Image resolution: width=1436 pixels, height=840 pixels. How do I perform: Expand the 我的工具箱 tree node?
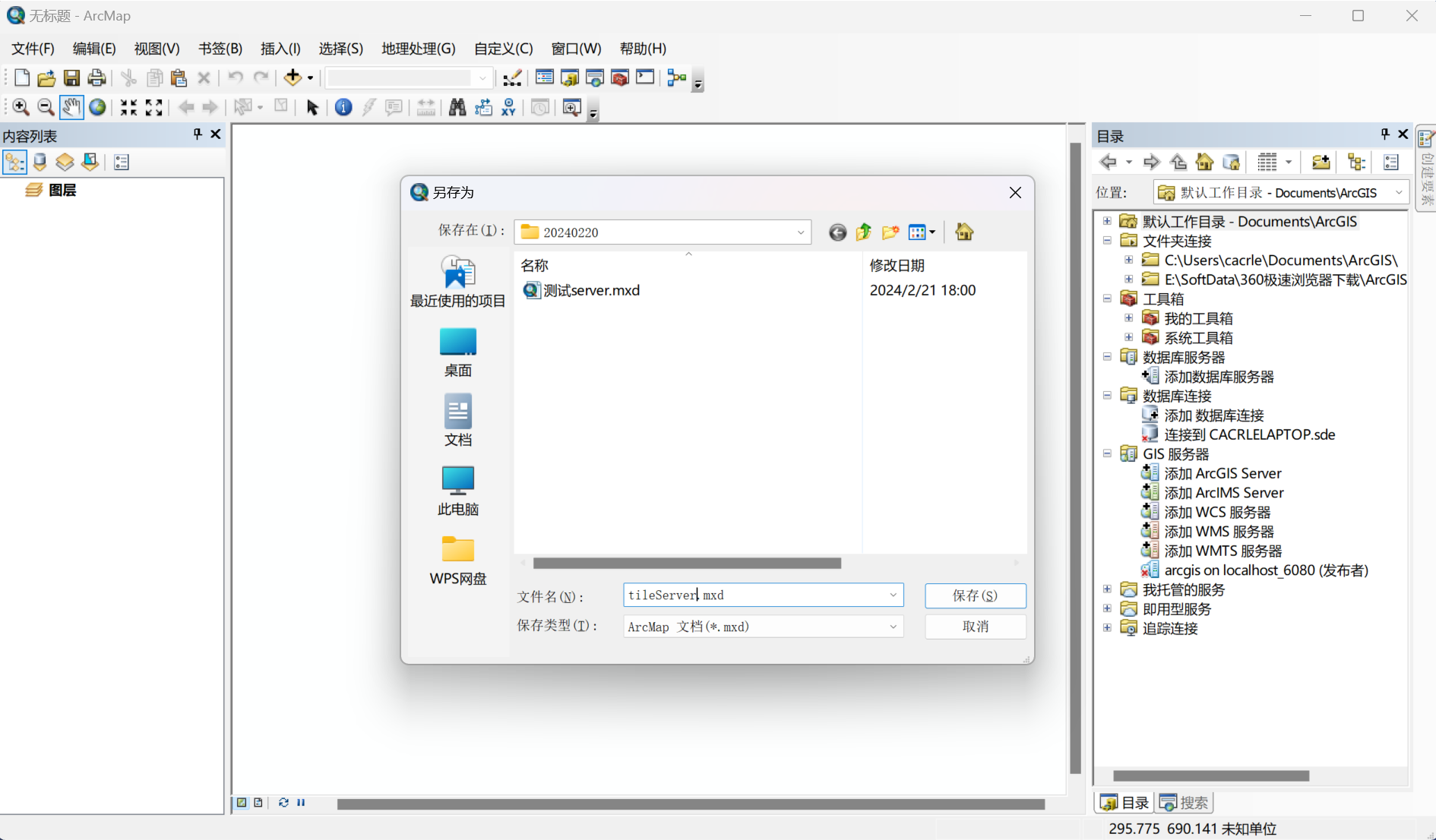pyautogui.click(x=1129, y=318)
